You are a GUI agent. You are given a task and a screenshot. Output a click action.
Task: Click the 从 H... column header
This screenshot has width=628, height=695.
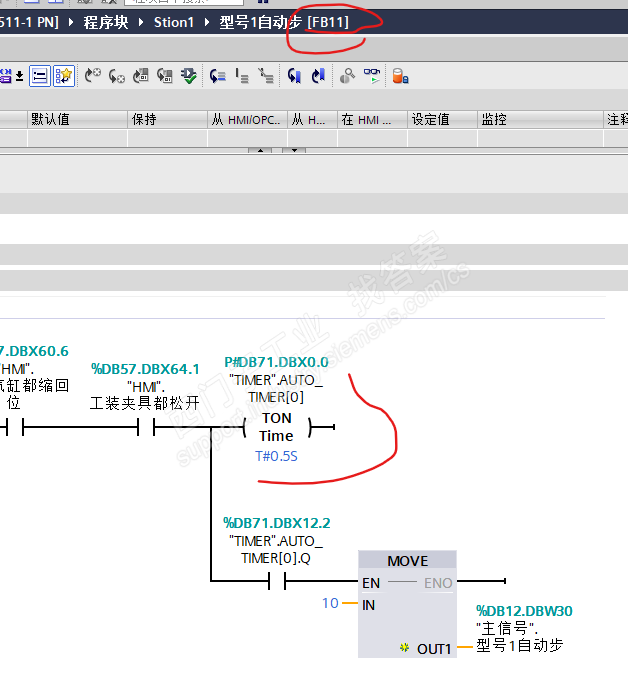[x=312, y=119]
